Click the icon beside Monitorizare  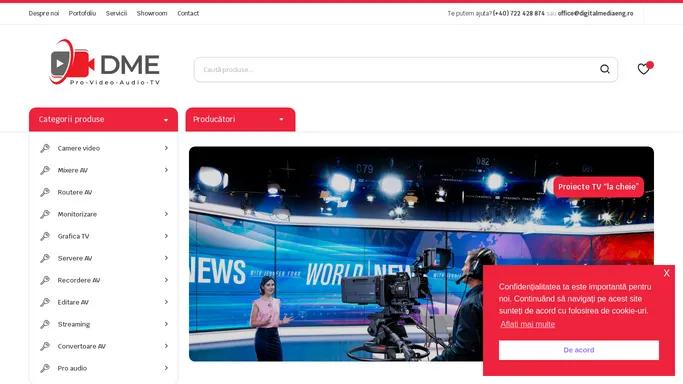click(x=45, y=214)
